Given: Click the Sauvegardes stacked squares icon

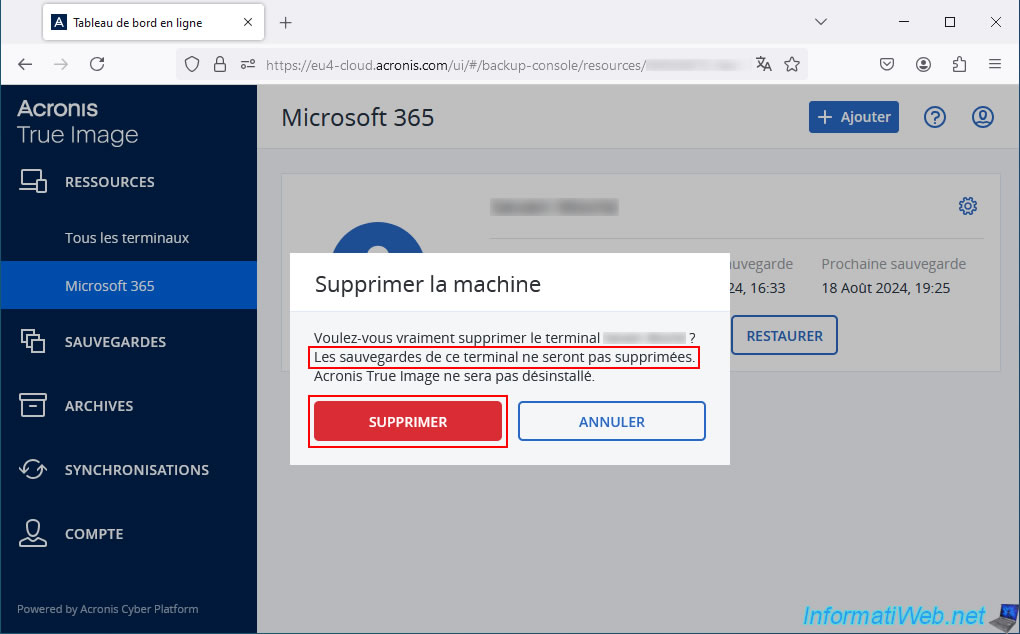Looking at the screenshot, I should pos(33,341).
